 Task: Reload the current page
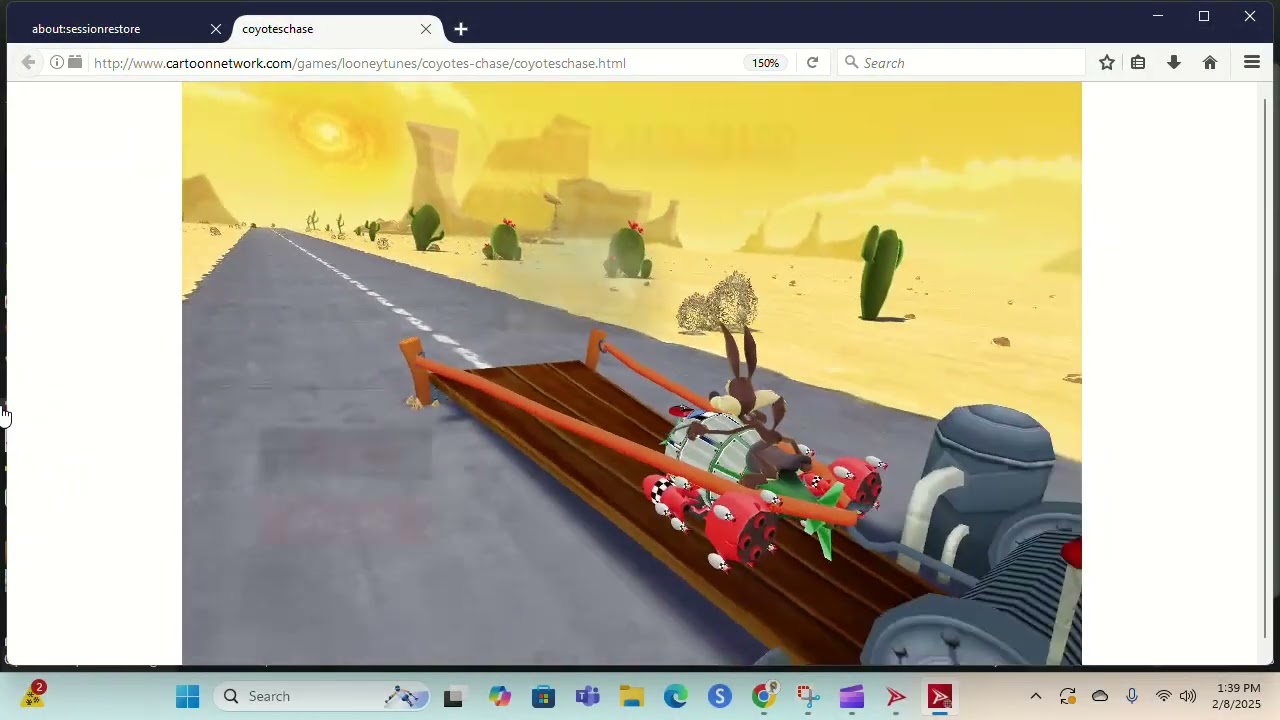(x=812, y=63)
